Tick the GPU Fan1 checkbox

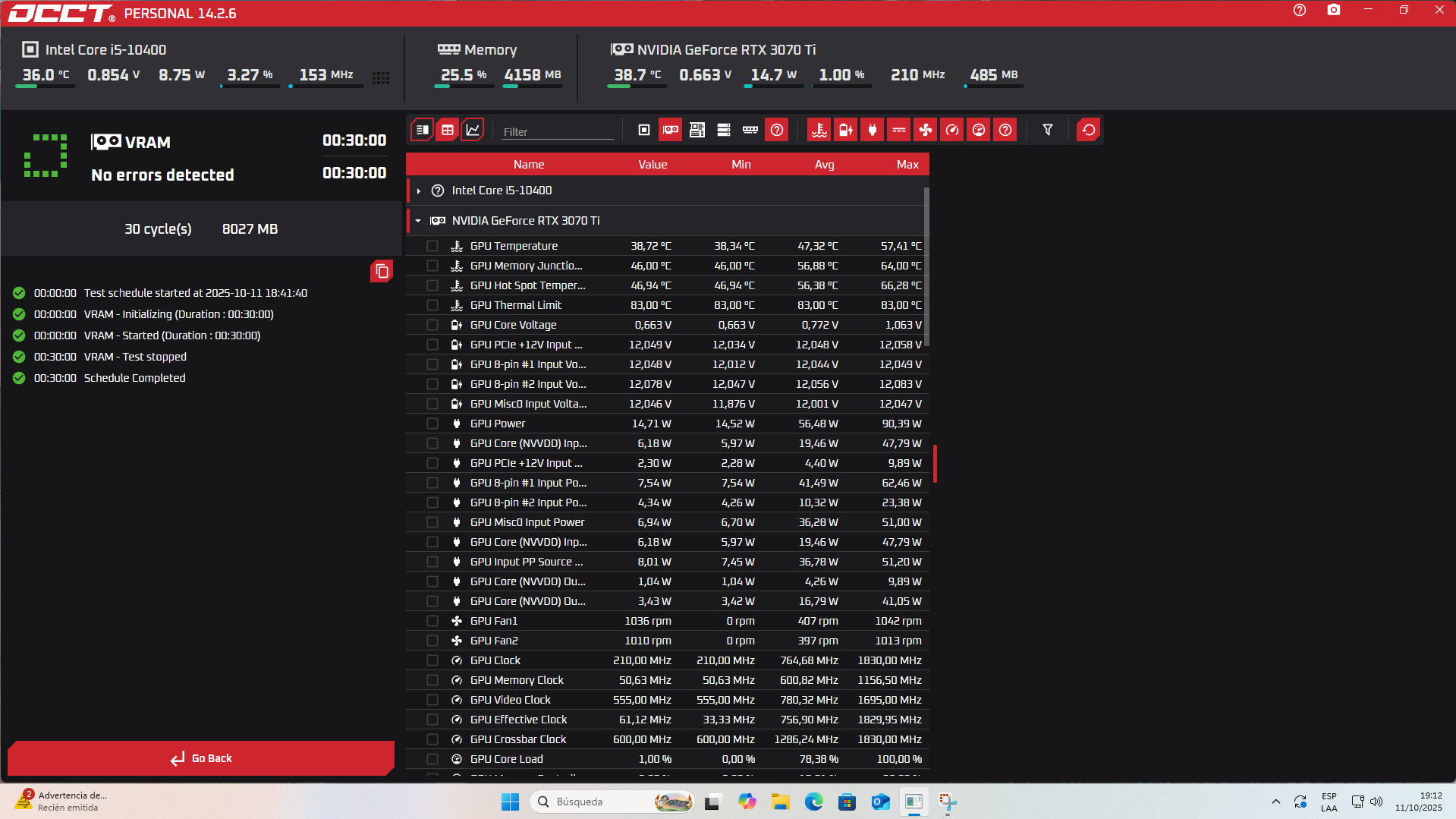(432, 621)
